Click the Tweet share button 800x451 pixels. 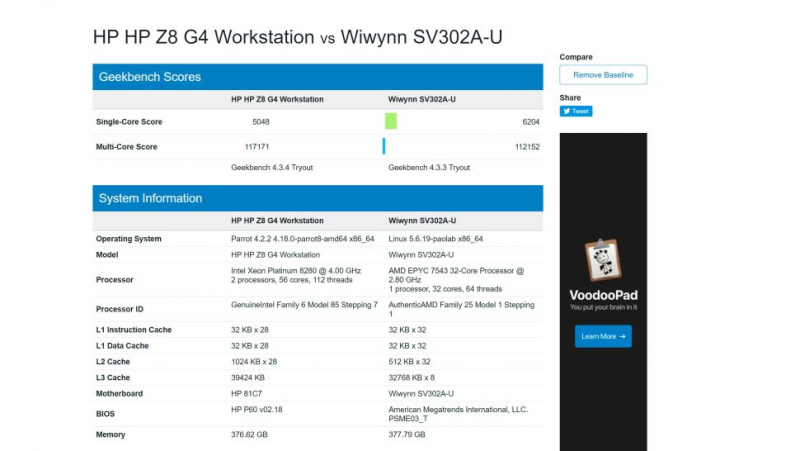tap(576, 111)
